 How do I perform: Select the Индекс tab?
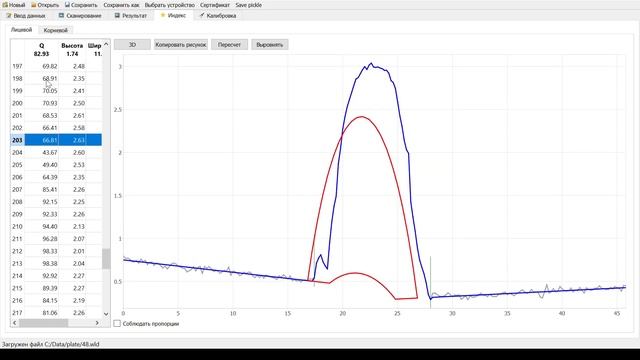tap(173, 16)
